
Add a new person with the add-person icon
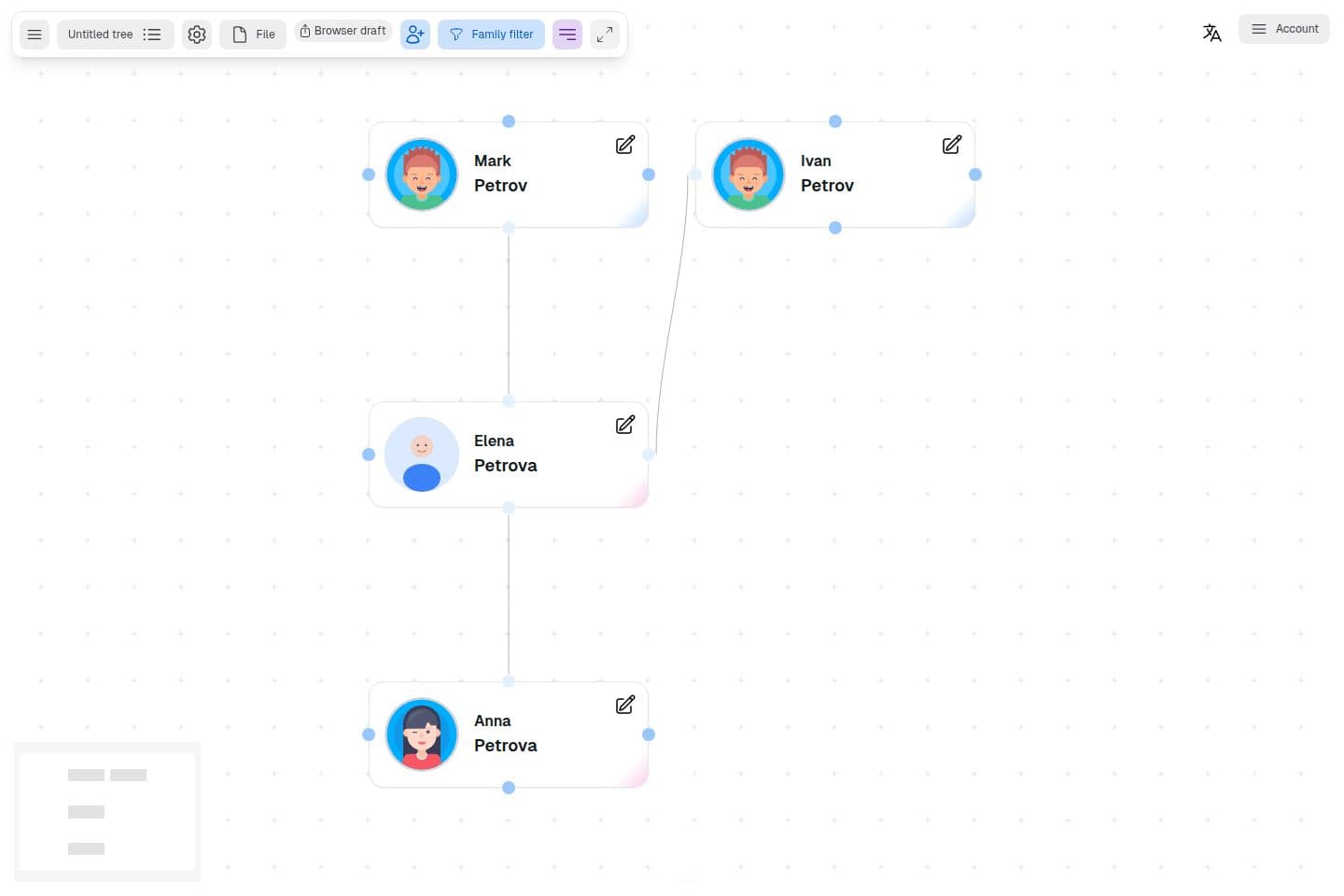coord(415,35)
